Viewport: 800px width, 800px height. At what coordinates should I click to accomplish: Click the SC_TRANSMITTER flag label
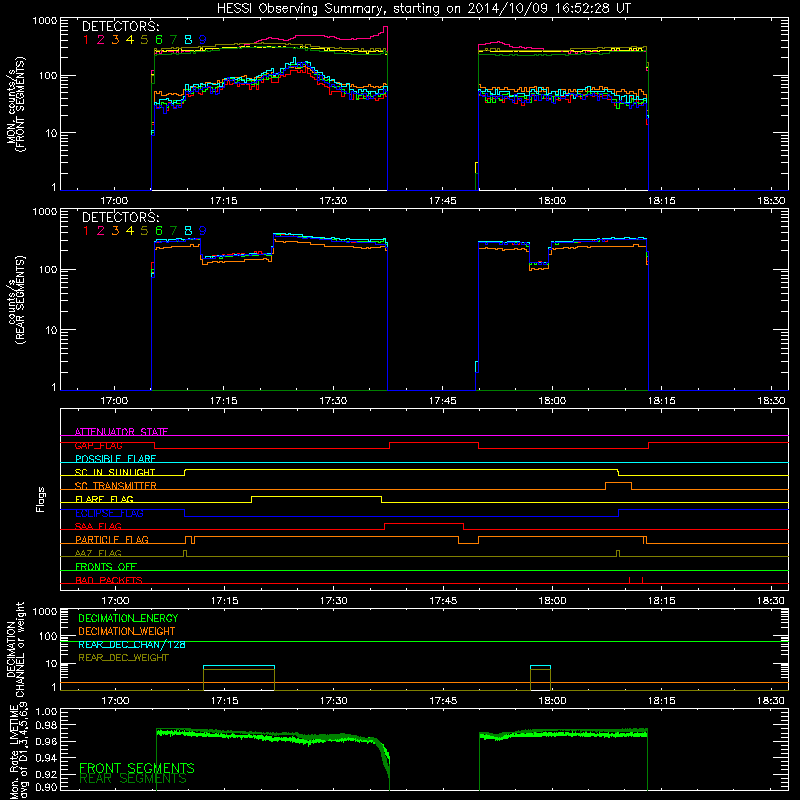pos(116,486)
